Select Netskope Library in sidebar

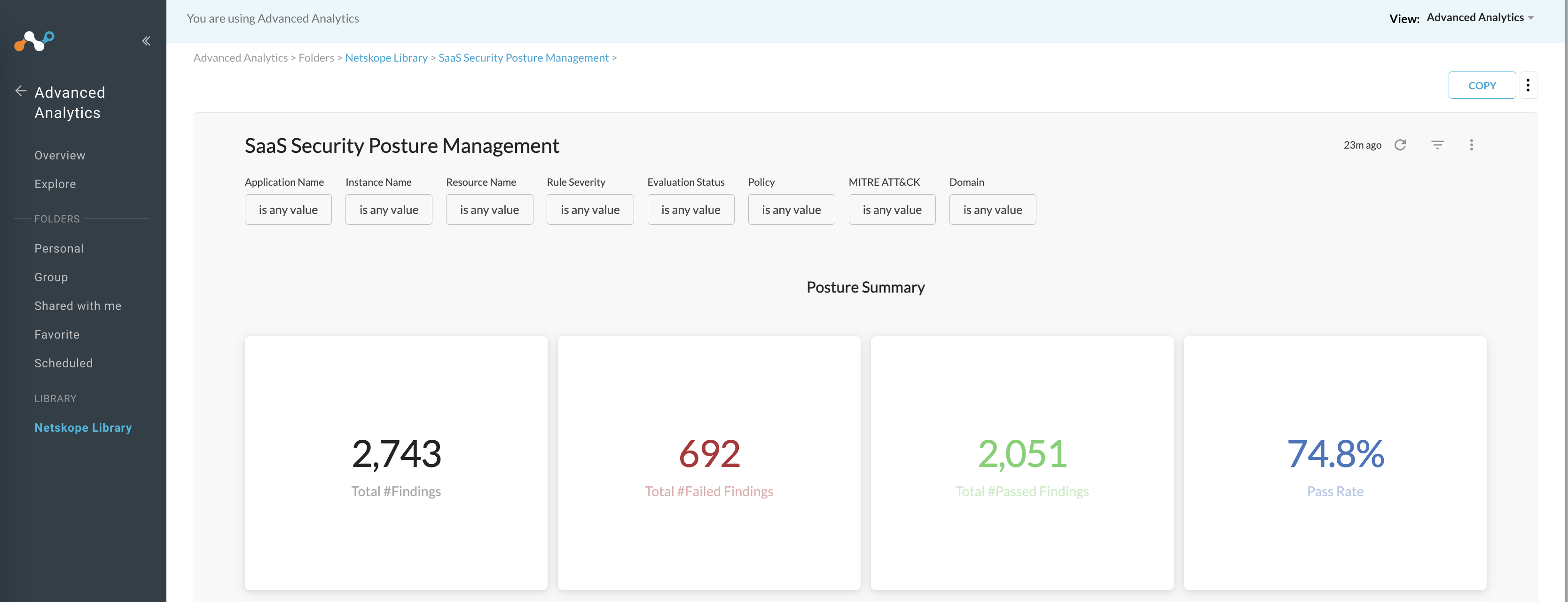point(83,428)
